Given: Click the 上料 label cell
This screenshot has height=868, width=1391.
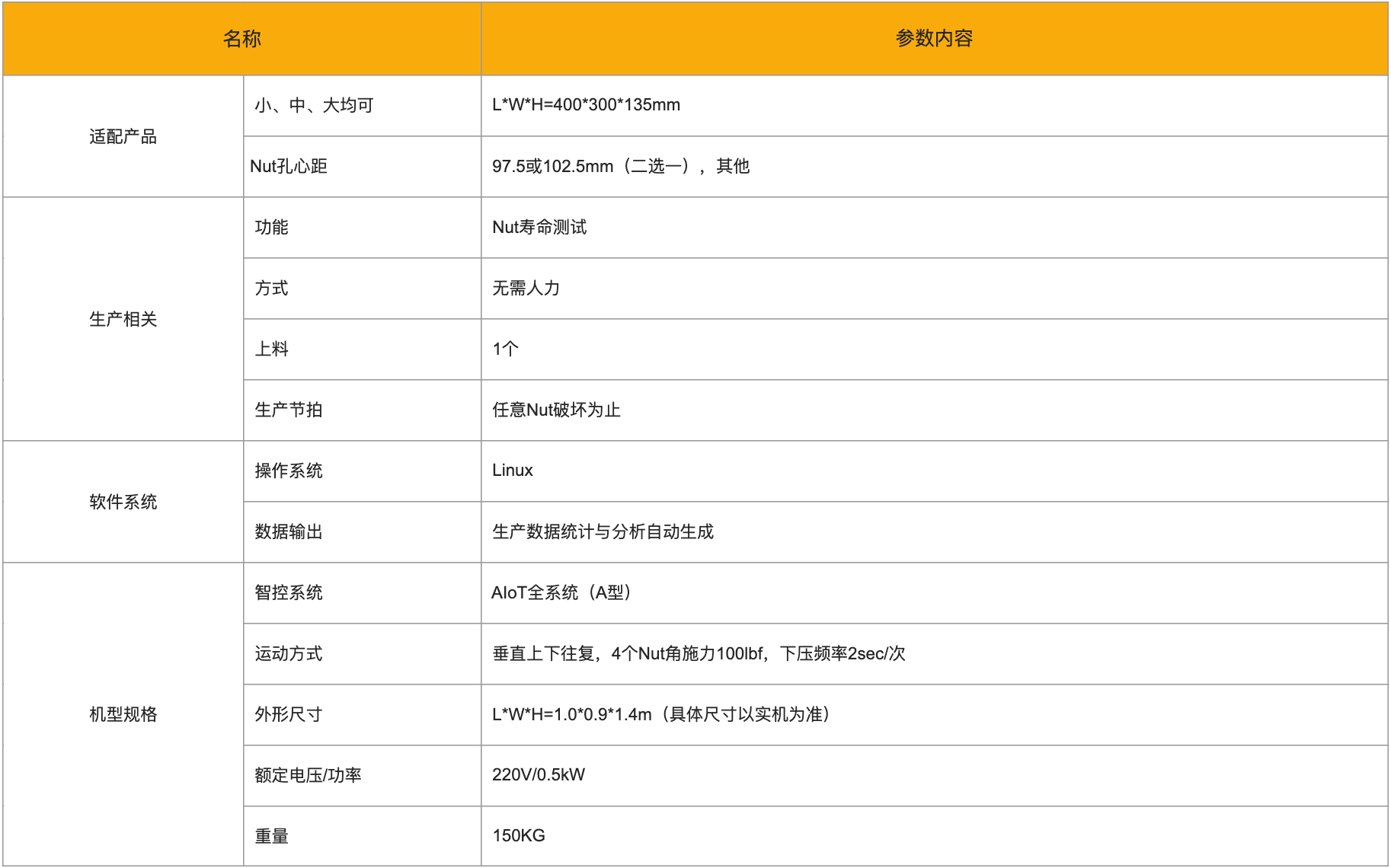Looking at the screenshot, I should (271, 349).
